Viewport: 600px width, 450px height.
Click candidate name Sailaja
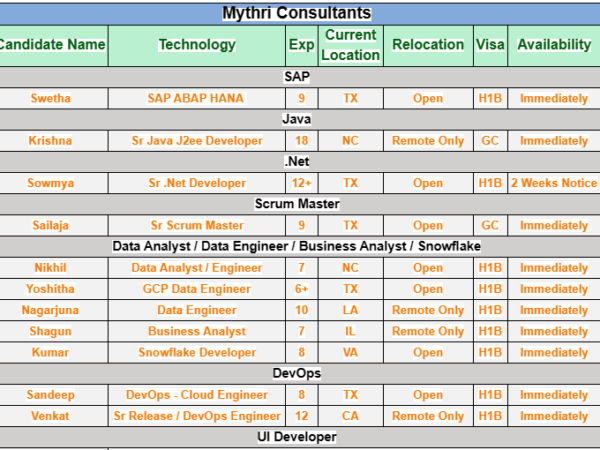[50, 226]
